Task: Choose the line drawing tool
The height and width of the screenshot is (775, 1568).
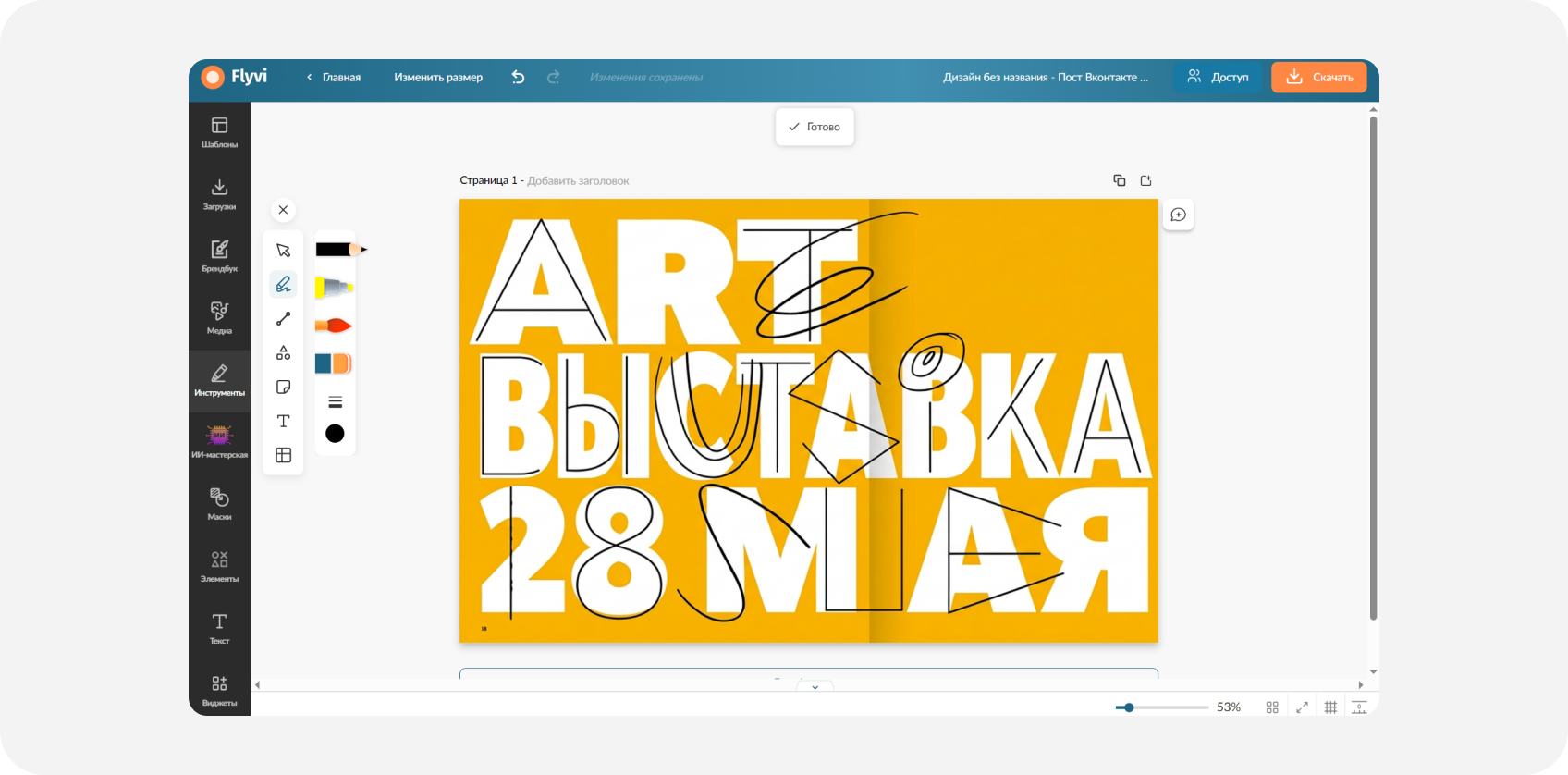Action: point(283,319)
